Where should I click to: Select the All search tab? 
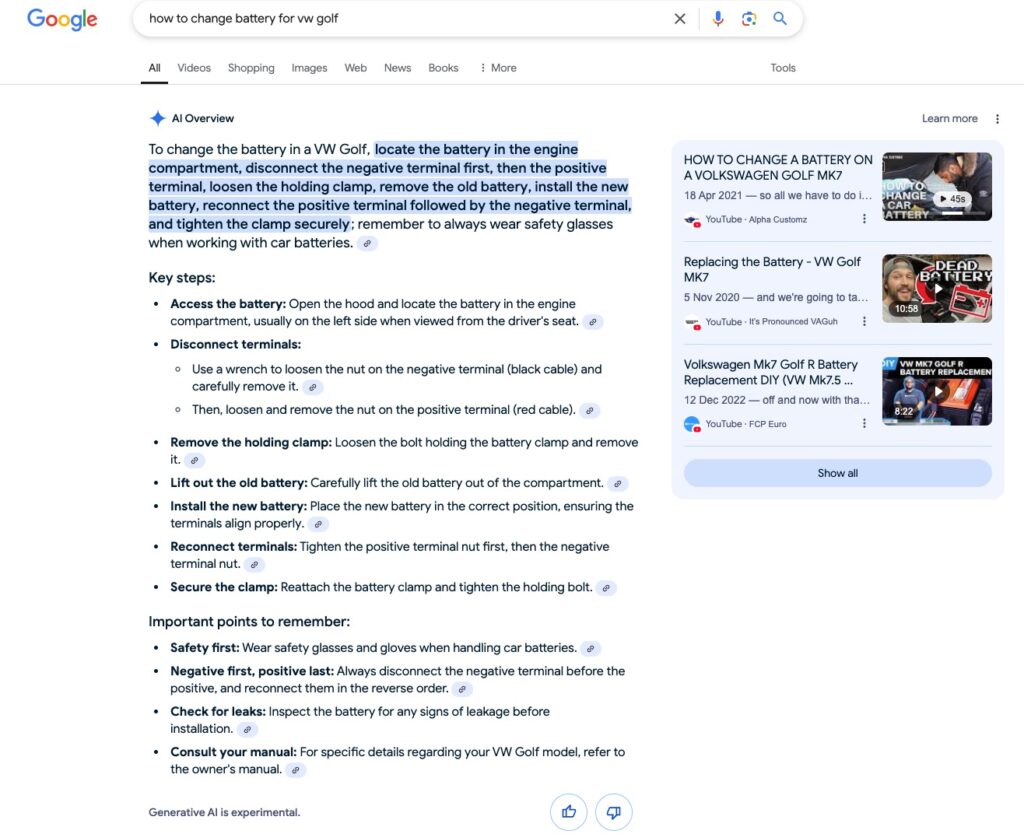tap(154, 68)
